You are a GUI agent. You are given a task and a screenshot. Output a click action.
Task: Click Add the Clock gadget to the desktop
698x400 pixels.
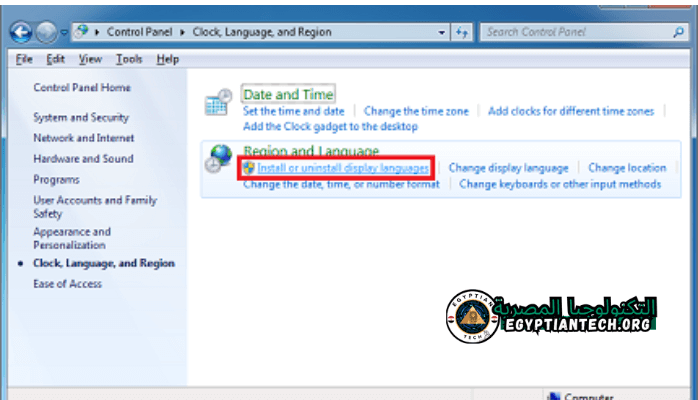pyautogui.click(x=330, y=127)
